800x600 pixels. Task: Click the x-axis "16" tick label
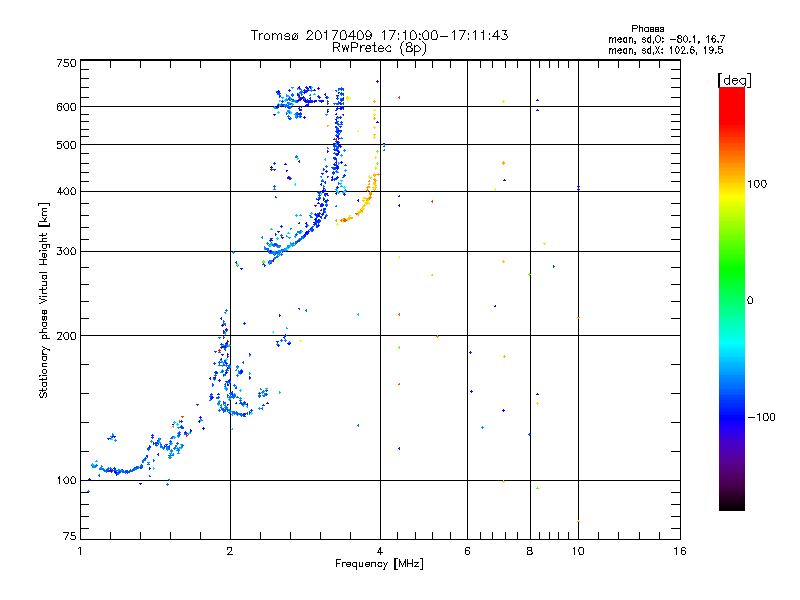[x=680, y=551]
